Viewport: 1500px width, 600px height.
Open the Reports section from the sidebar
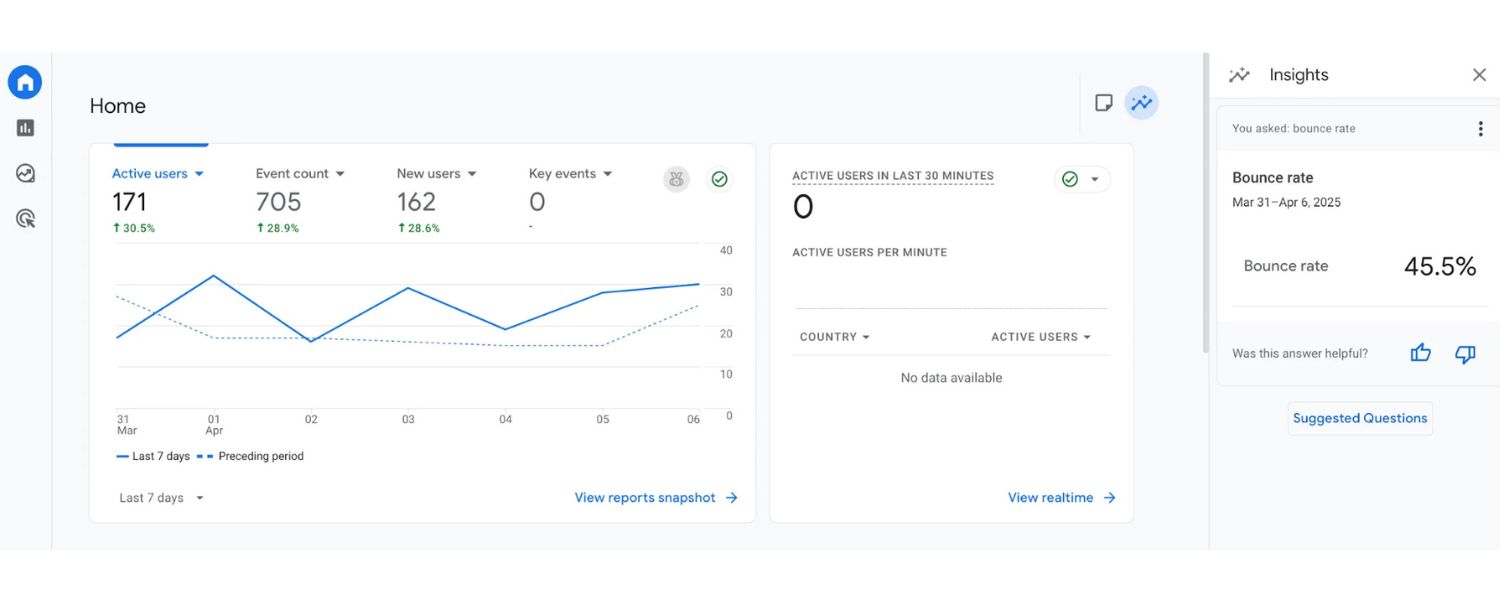(x=24, y=127)
